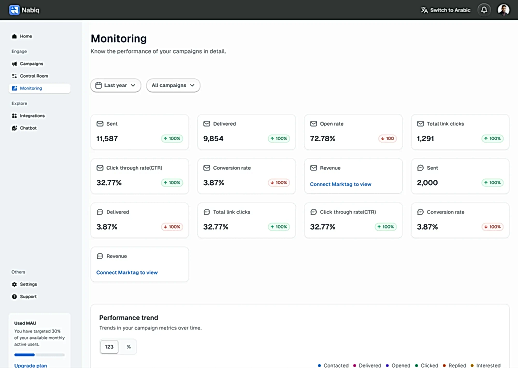Click the email Conversion rate card icon
Viewport: 518px width, 368px height.
pos(207,168)
